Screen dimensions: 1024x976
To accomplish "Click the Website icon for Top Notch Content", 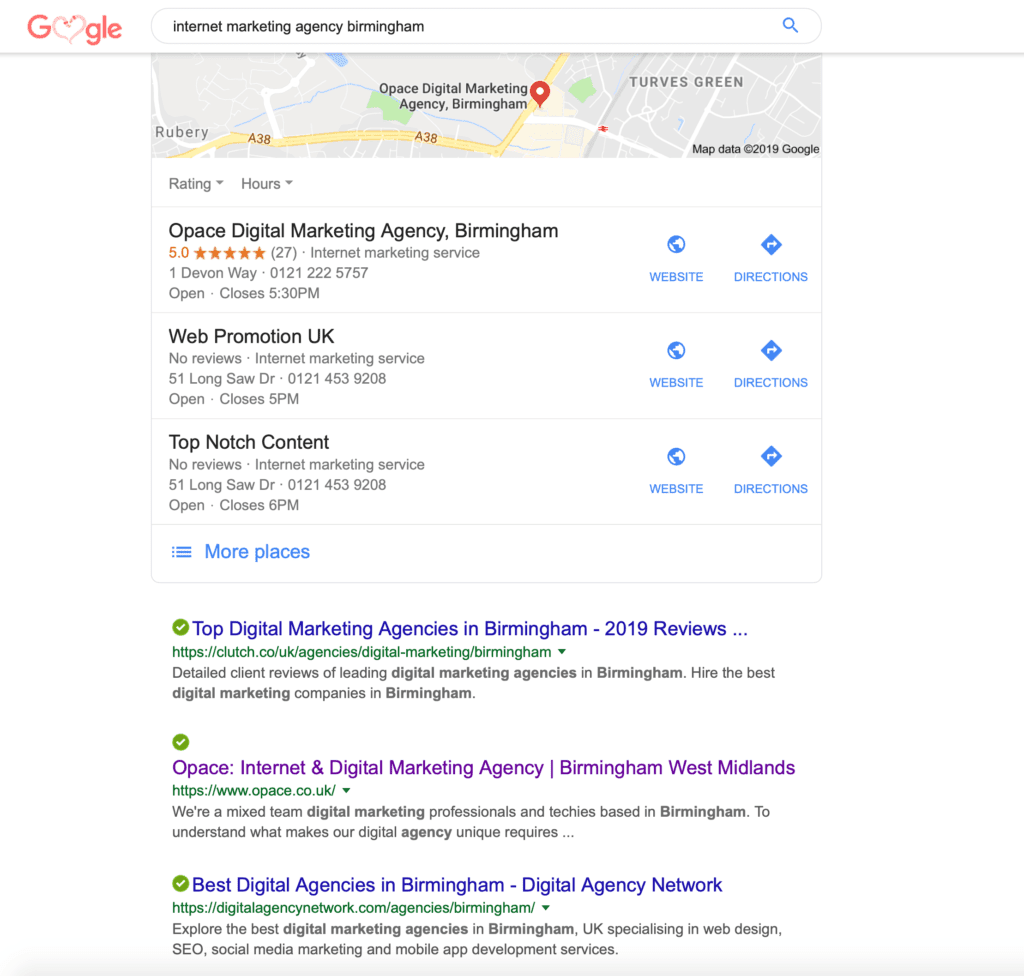I will pos(676,456).
